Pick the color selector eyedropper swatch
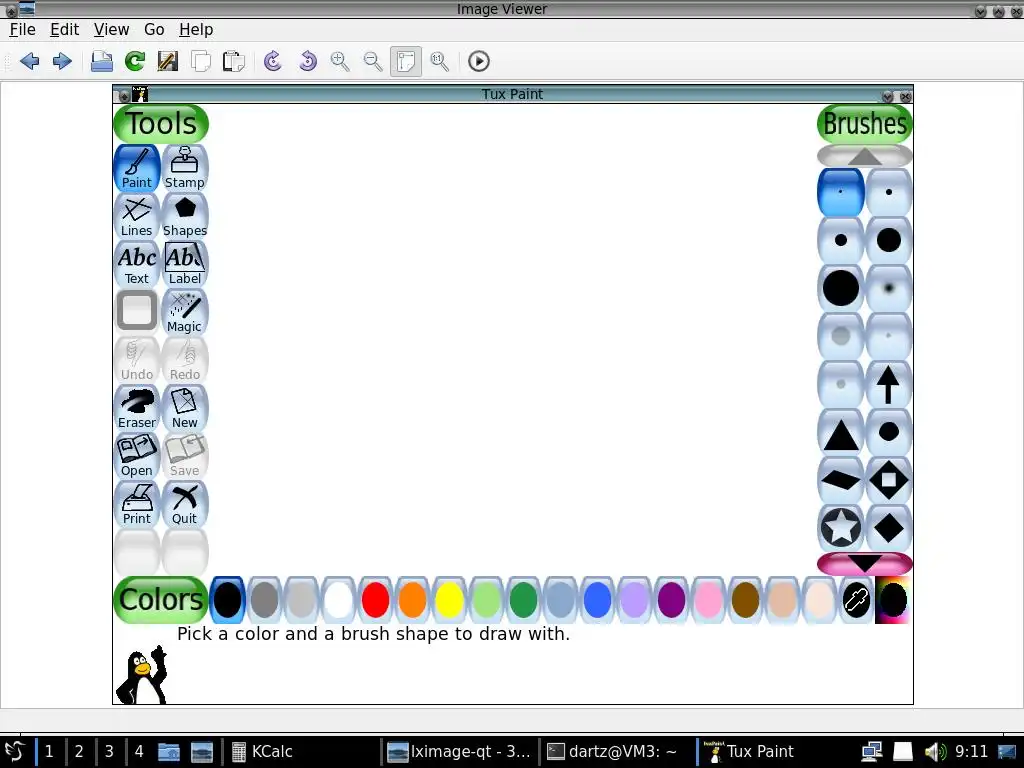 tap(856, 600)
